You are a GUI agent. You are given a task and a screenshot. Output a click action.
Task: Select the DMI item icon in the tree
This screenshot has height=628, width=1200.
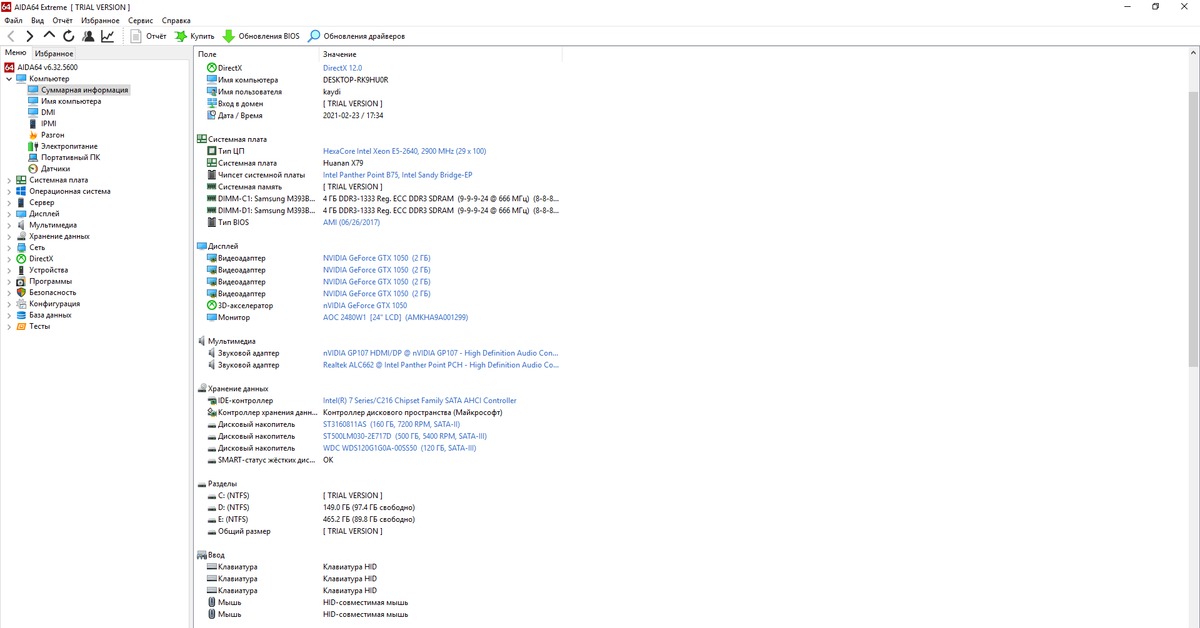pos(33,112)
